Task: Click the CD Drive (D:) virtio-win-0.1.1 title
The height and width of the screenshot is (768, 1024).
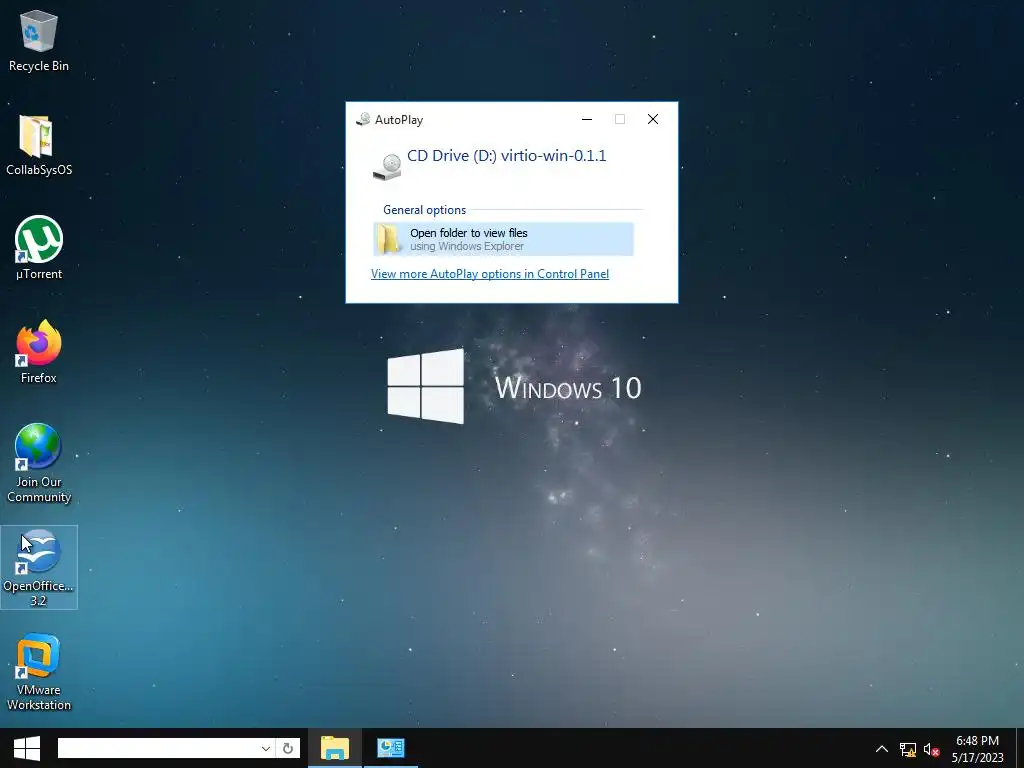Action: pyautogui.click(x=507, y=155)
